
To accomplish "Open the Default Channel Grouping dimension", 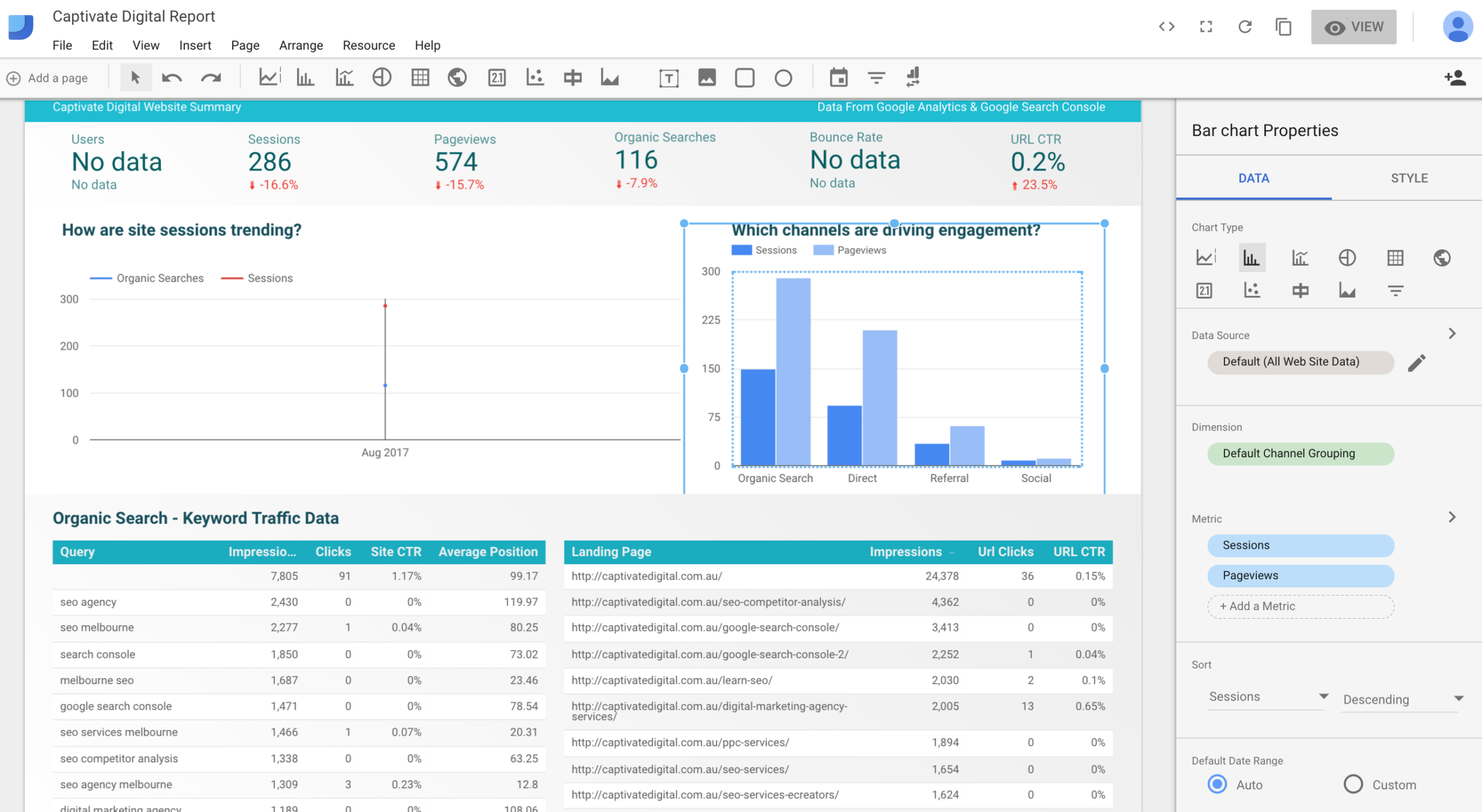I will click(x=1300, y=453).
